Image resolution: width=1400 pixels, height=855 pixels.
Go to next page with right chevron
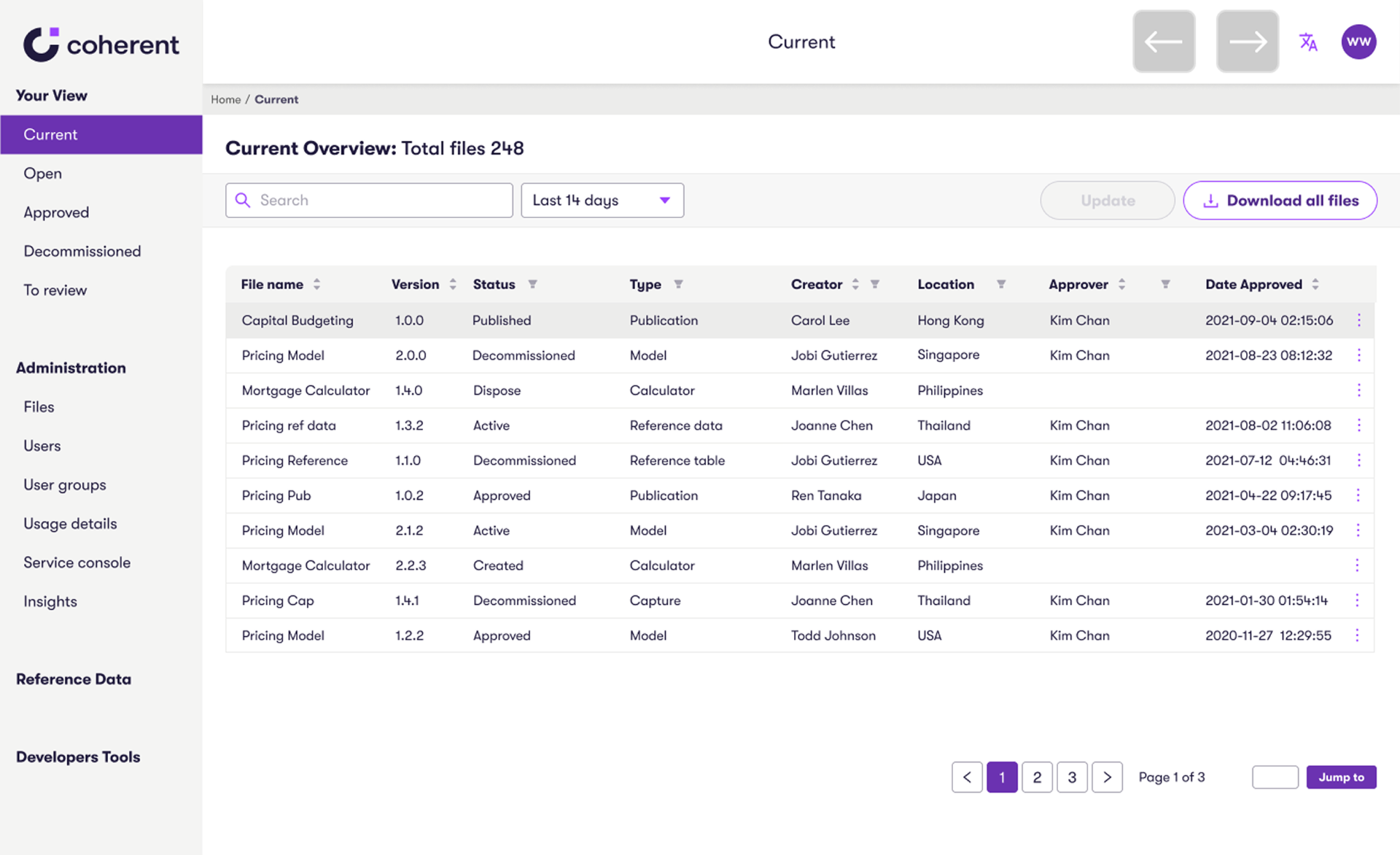pos(1107,777)
